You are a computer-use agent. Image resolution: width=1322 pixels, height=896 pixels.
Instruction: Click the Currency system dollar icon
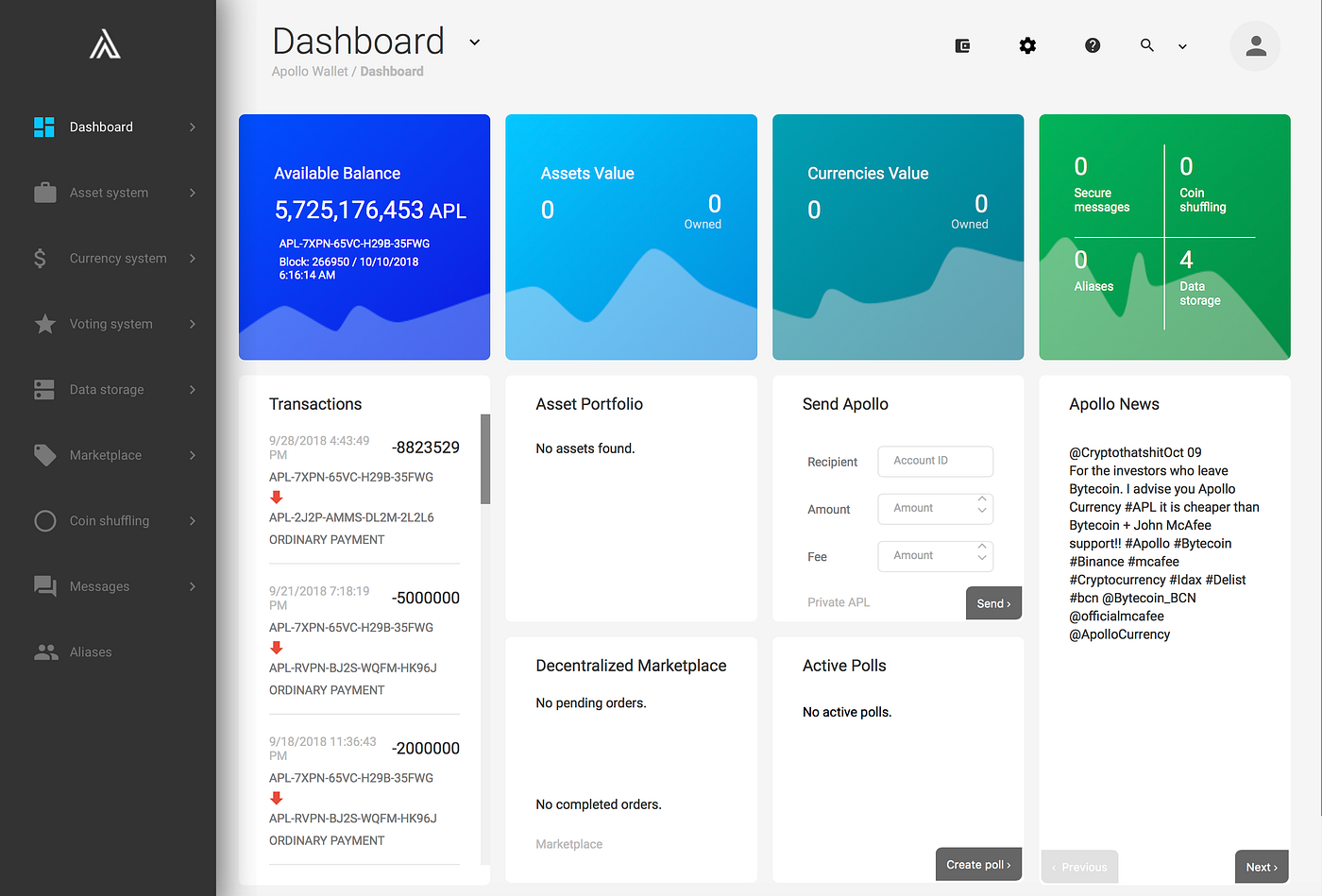[x=40, y=259]
